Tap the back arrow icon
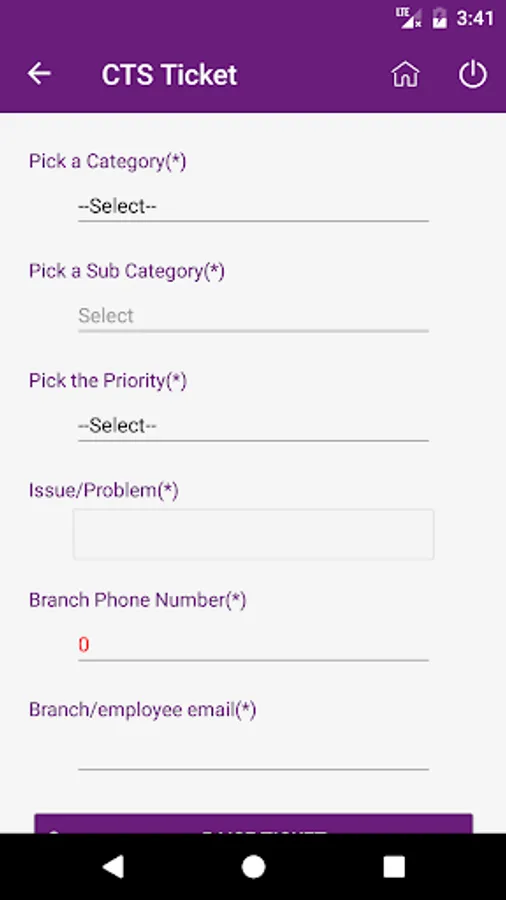Image resolution: width=506 pixels, height=900 pixels. [x=39, y=74]
